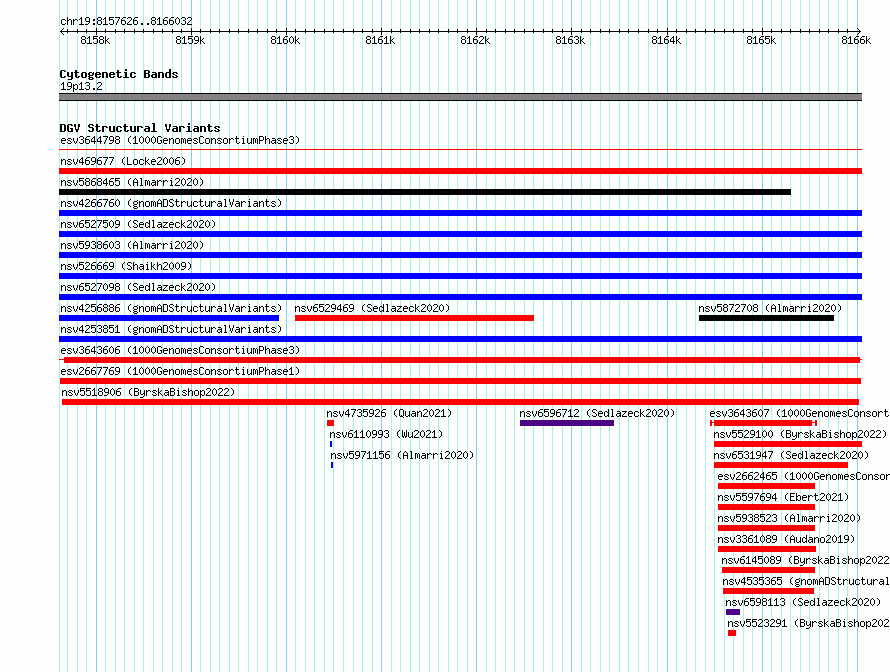Click nsv6596712 (Sedlazeck2020) label
This screenshot has height=672, width=890.
[597, 413]
